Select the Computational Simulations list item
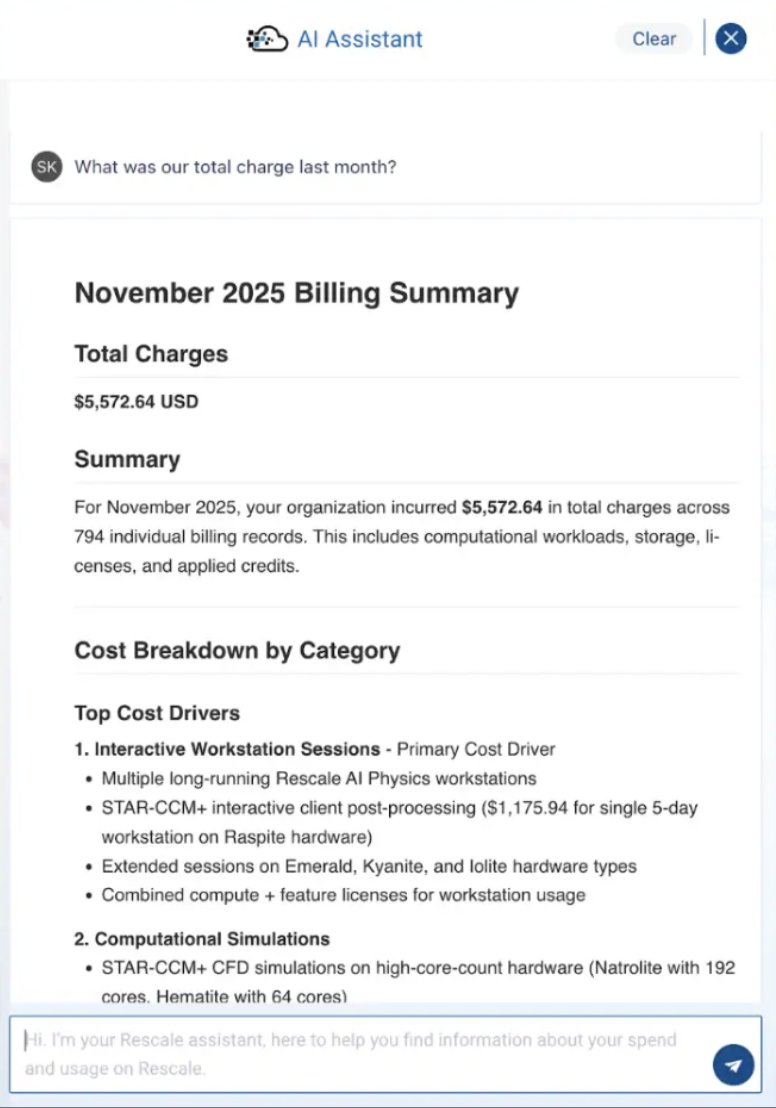The width and height of the screenshot is (776, 1108). 212,939
